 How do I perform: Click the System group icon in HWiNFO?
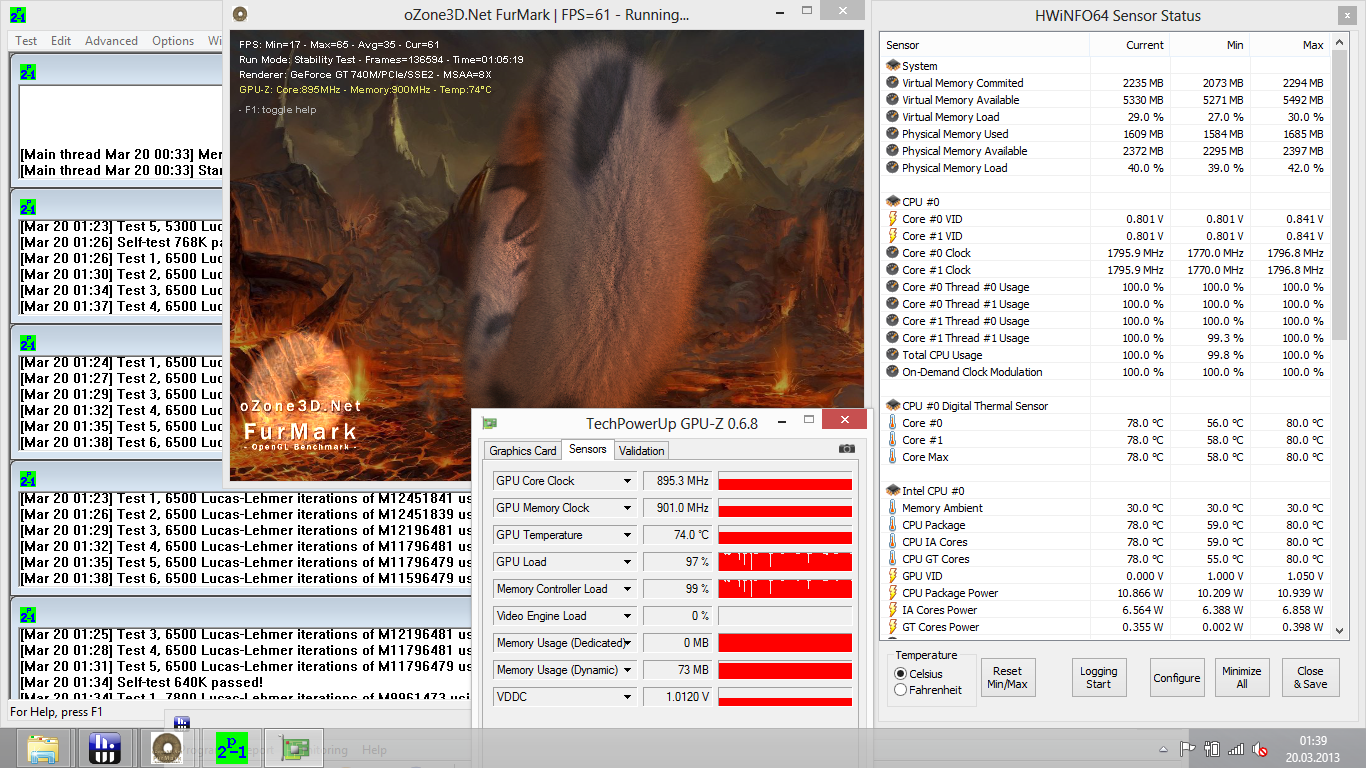[x=893, y=66]
